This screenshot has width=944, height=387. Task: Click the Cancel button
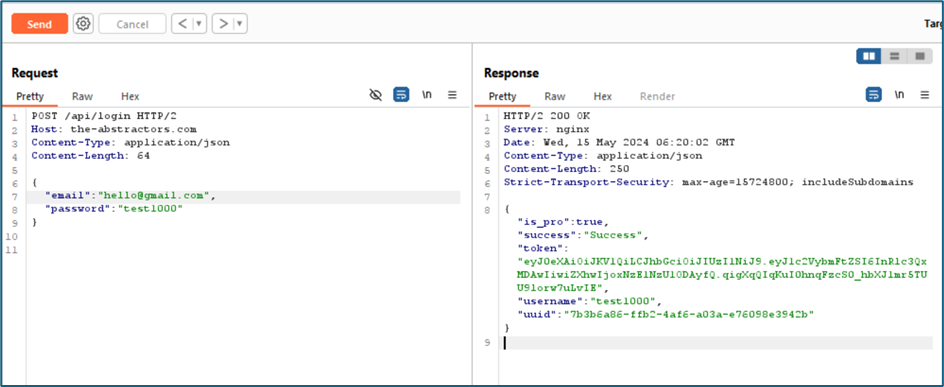tap(132, 24)
